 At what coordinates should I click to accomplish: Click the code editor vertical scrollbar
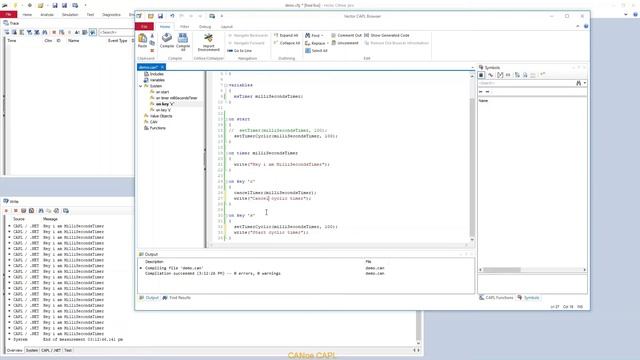coord(472,167)
